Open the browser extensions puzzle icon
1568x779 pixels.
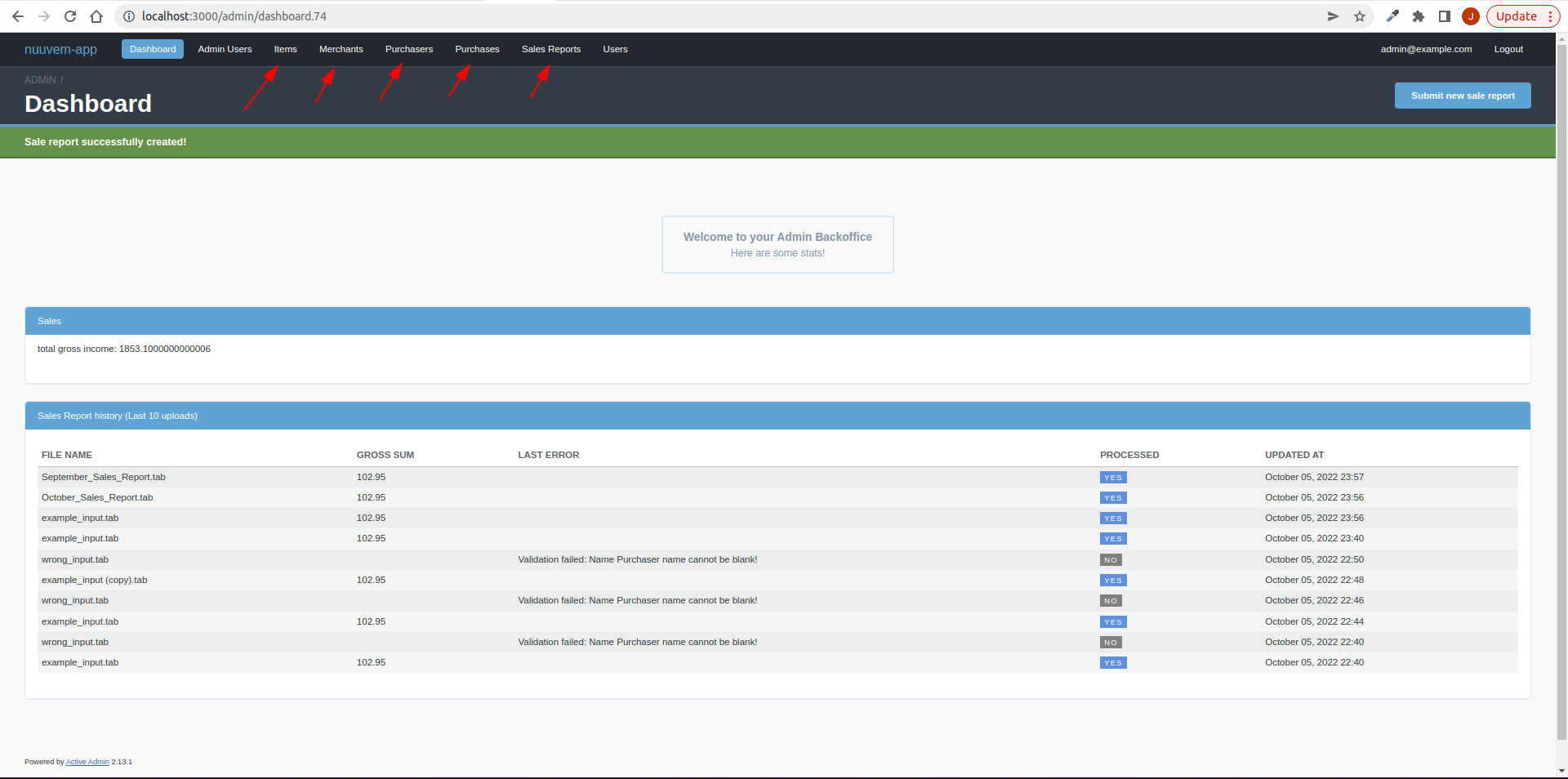click(x=1419, y=16)
